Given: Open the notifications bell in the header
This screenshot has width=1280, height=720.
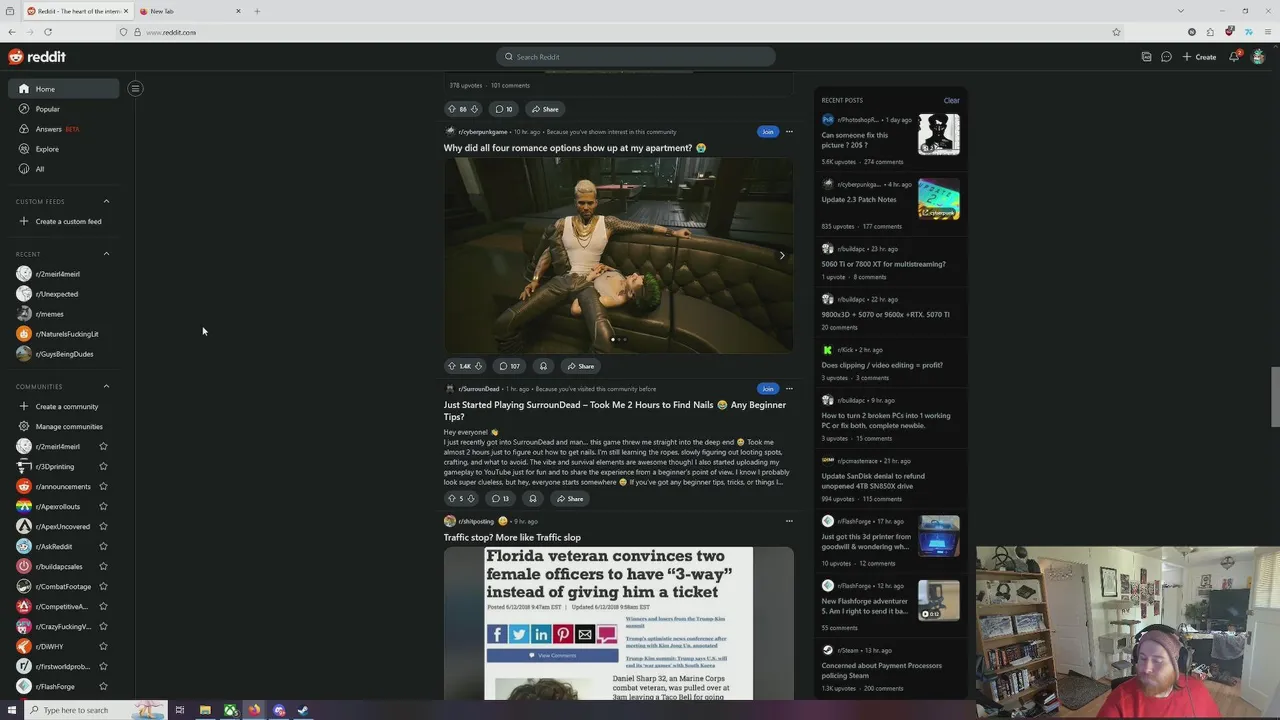Looking at the screenshot, I should click(1235, 57).
